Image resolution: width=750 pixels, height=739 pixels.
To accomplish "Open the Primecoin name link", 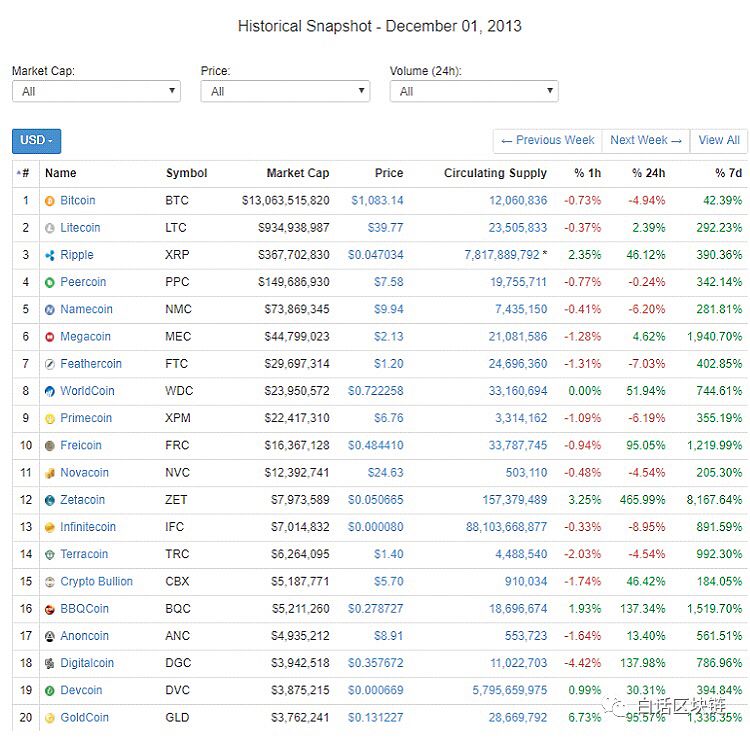I will [86, 419].
